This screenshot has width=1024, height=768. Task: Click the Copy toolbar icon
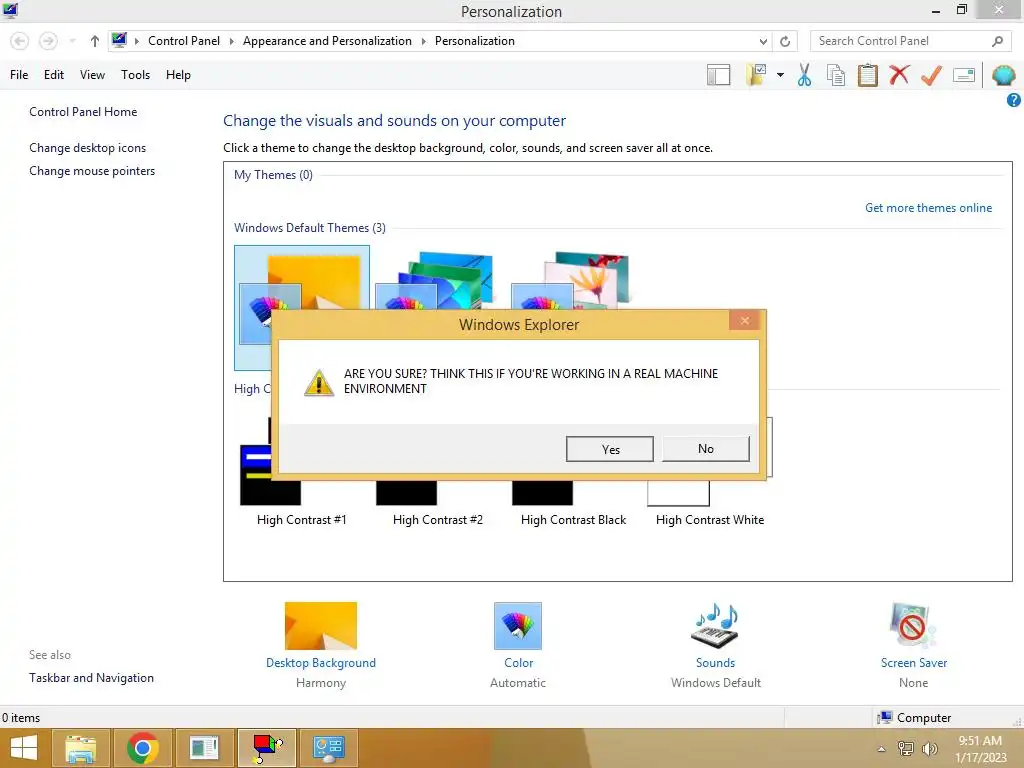tap(836, 75)
